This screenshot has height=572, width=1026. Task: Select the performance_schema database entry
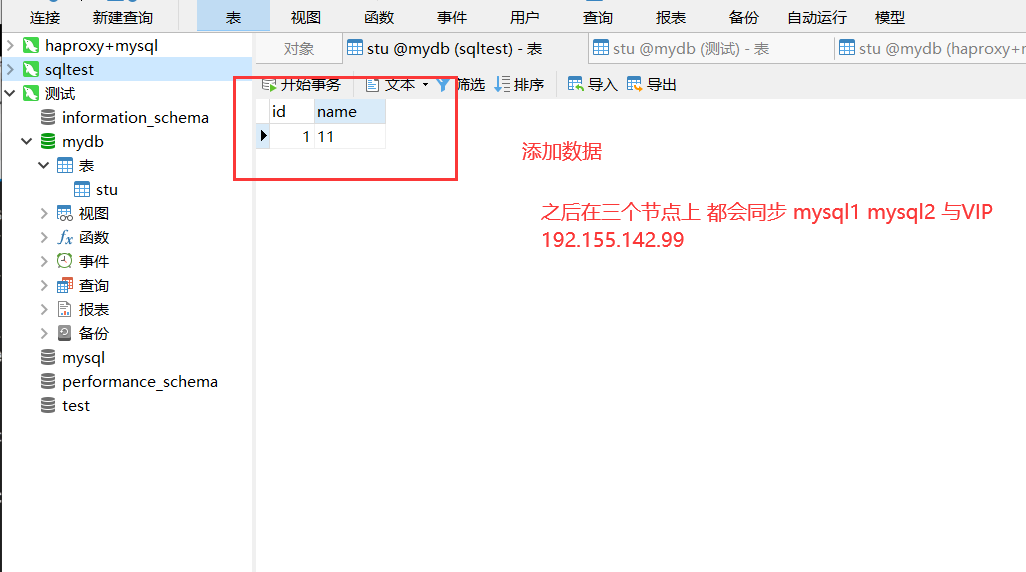140,382
